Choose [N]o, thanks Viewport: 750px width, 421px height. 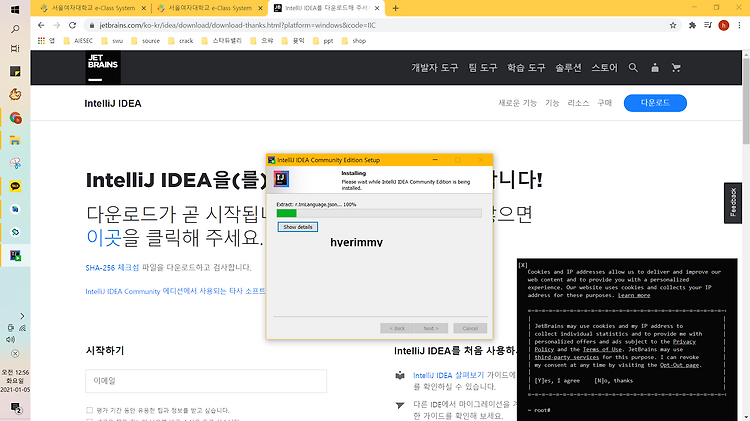click(613, 381)
